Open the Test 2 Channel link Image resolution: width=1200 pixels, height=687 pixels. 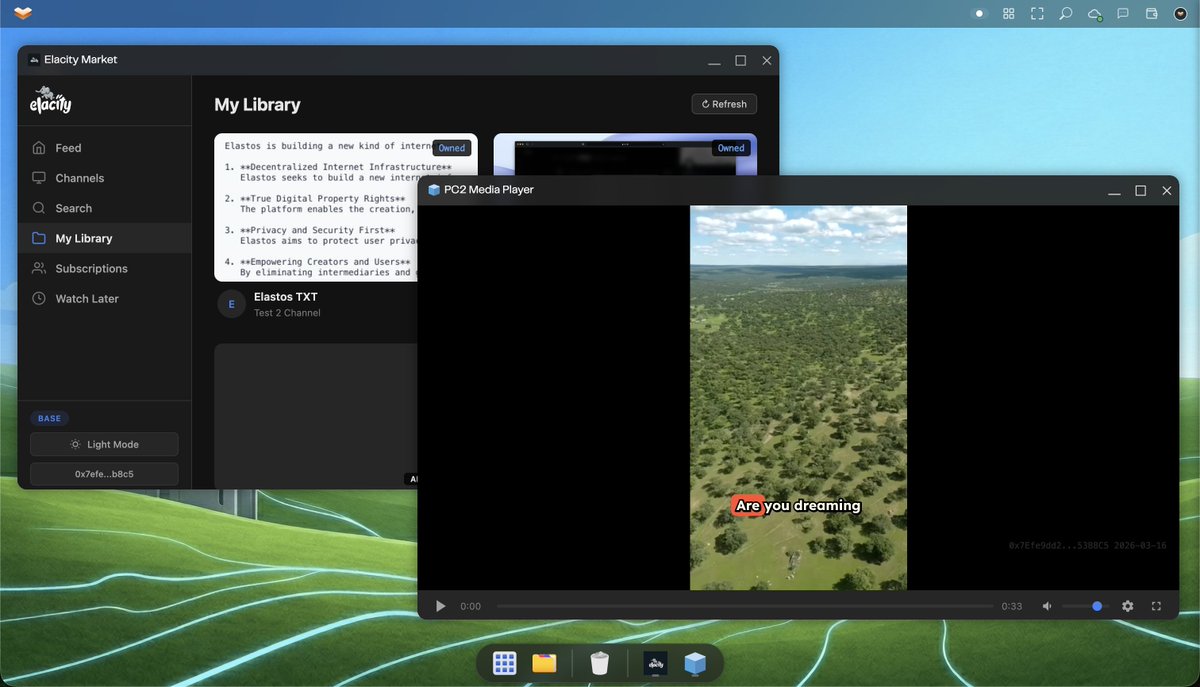pyautogui.click(x=287, y=313)
